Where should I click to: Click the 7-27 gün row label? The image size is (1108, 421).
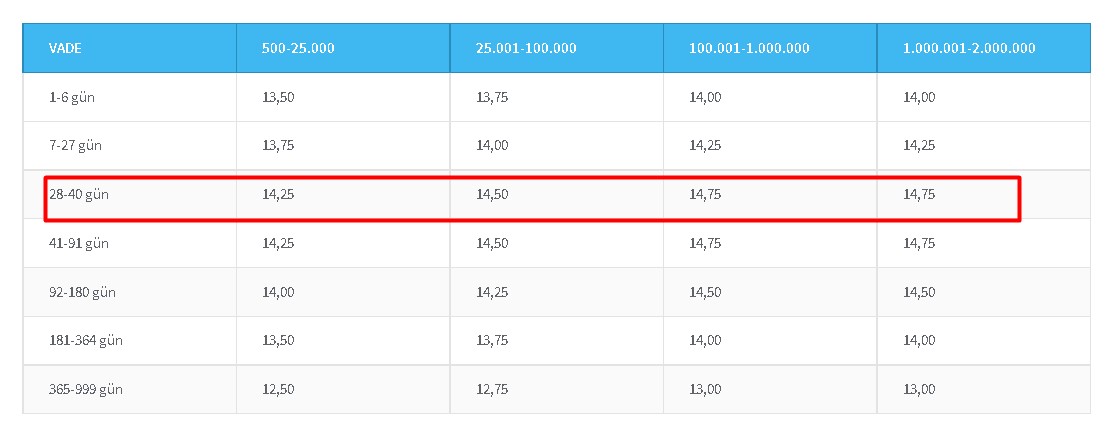[76, 146]
